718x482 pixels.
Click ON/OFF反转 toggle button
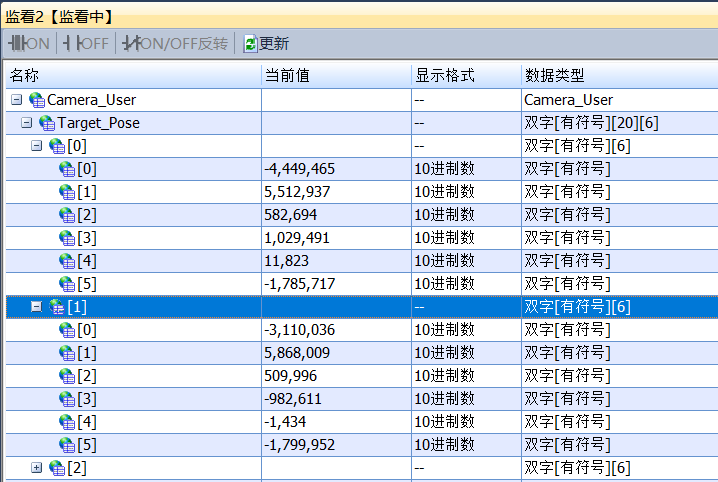coord(175,43)
